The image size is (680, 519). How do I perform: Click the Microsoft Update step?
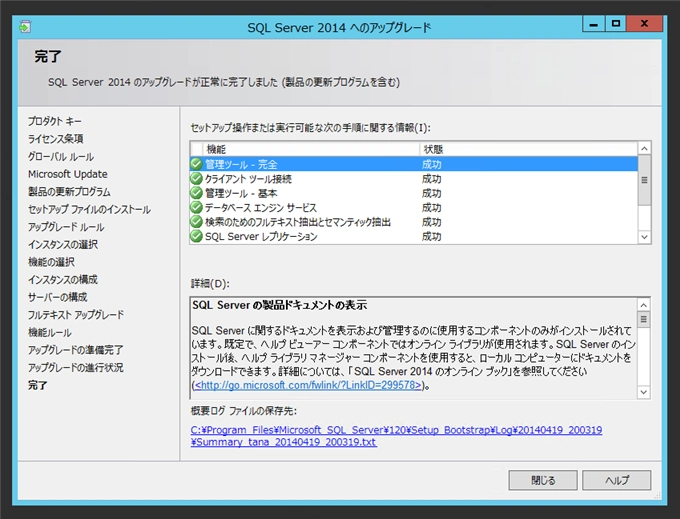(68, 174)
